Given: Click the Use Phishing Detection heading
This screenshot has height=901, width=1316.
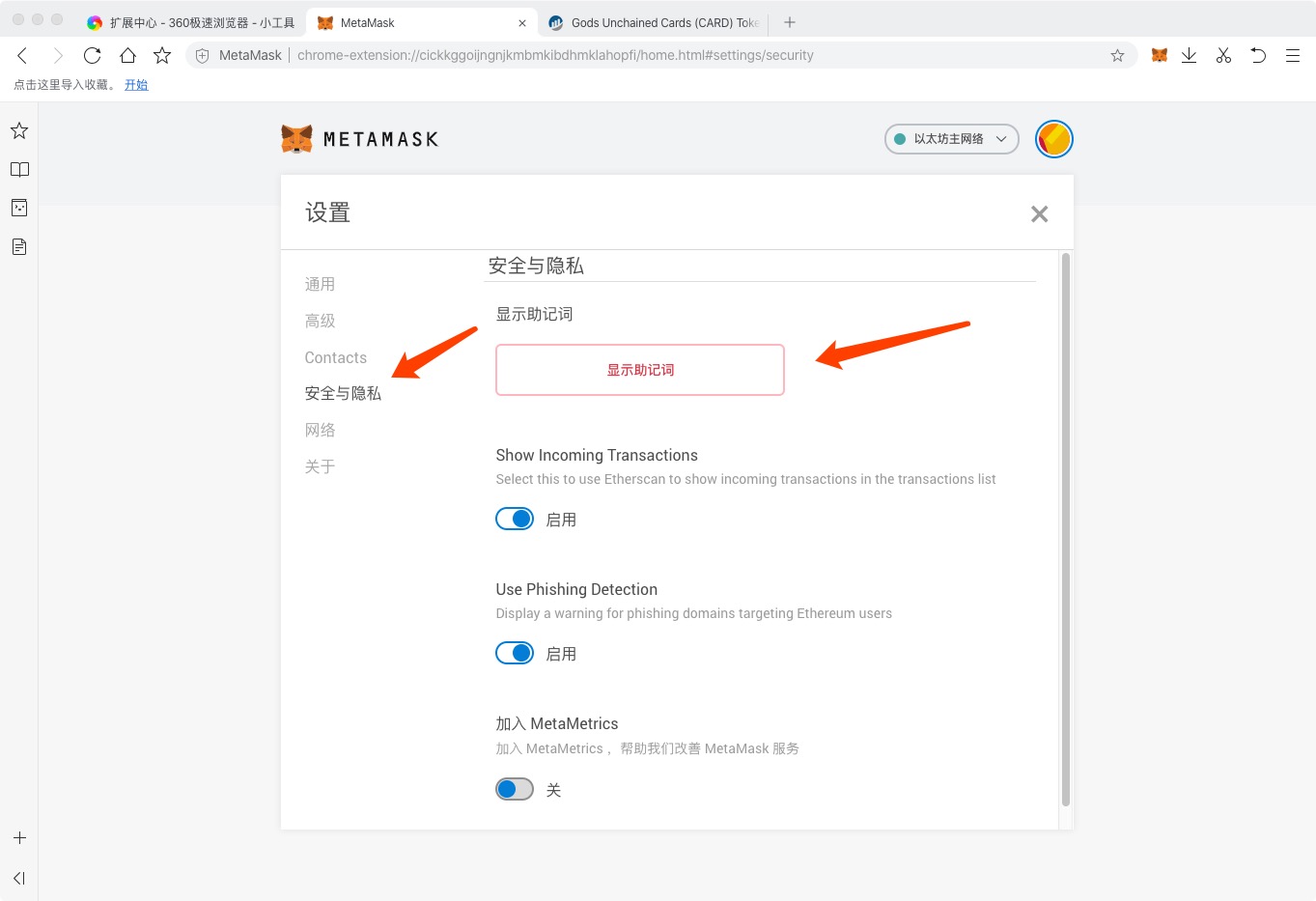Looking at the screenshot, I should (576, 589).
